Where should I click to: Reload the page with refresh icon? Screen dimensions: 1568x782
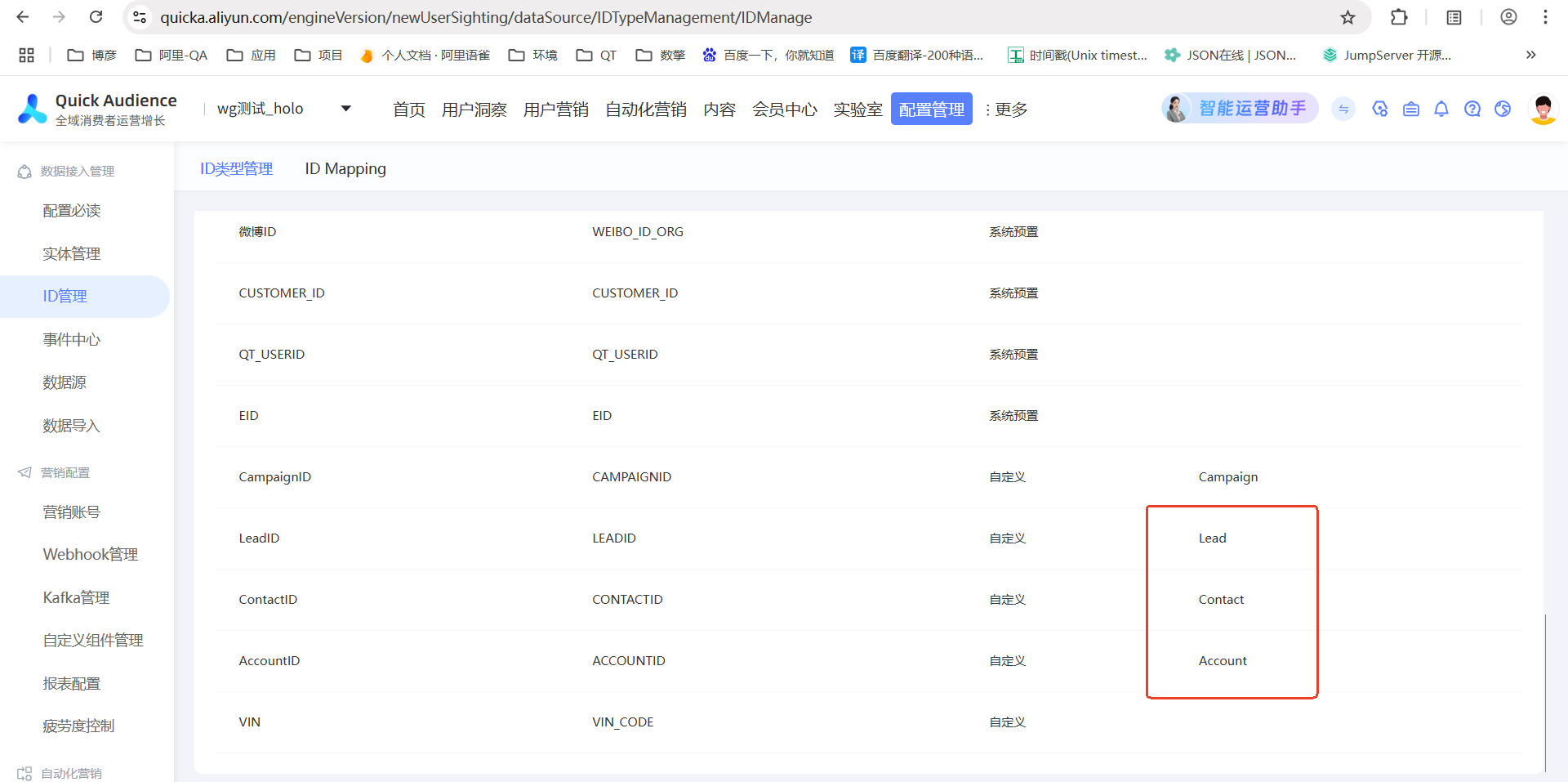96,17
